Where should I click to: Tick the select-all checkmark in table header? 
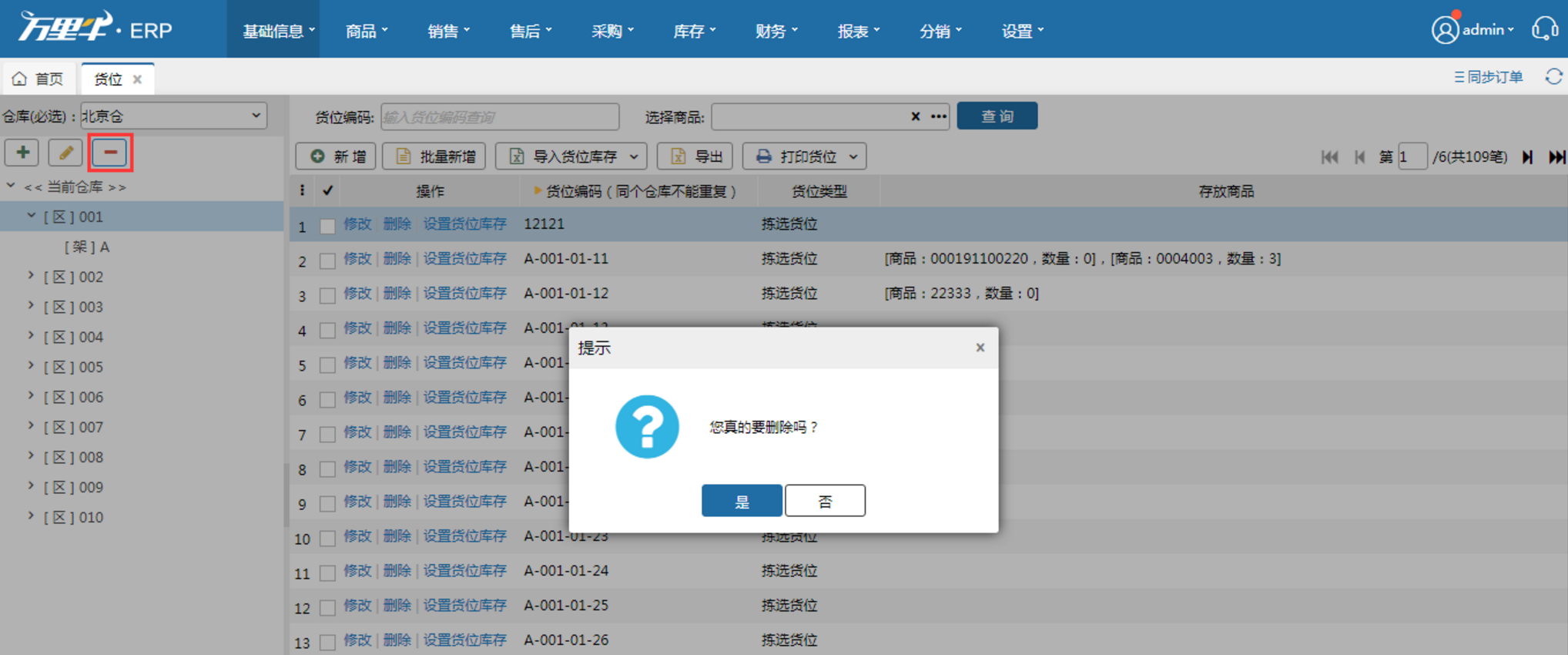[x=327, y=190]
